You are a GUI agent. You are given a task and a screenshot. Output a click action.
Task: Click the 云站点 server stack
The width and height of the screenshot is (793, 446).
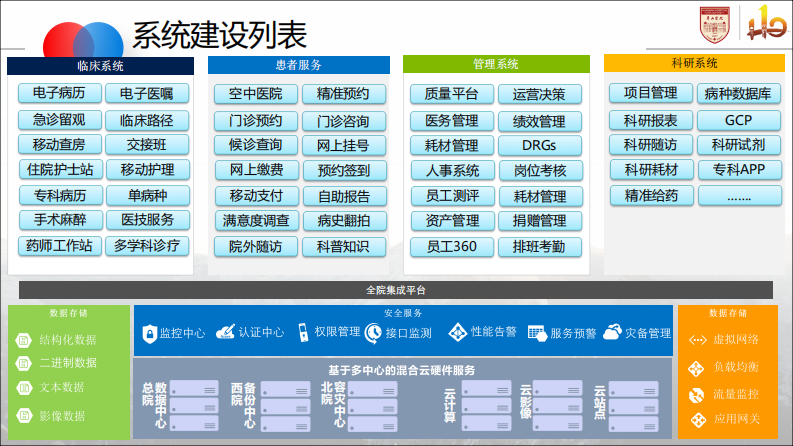click(633, 406)
